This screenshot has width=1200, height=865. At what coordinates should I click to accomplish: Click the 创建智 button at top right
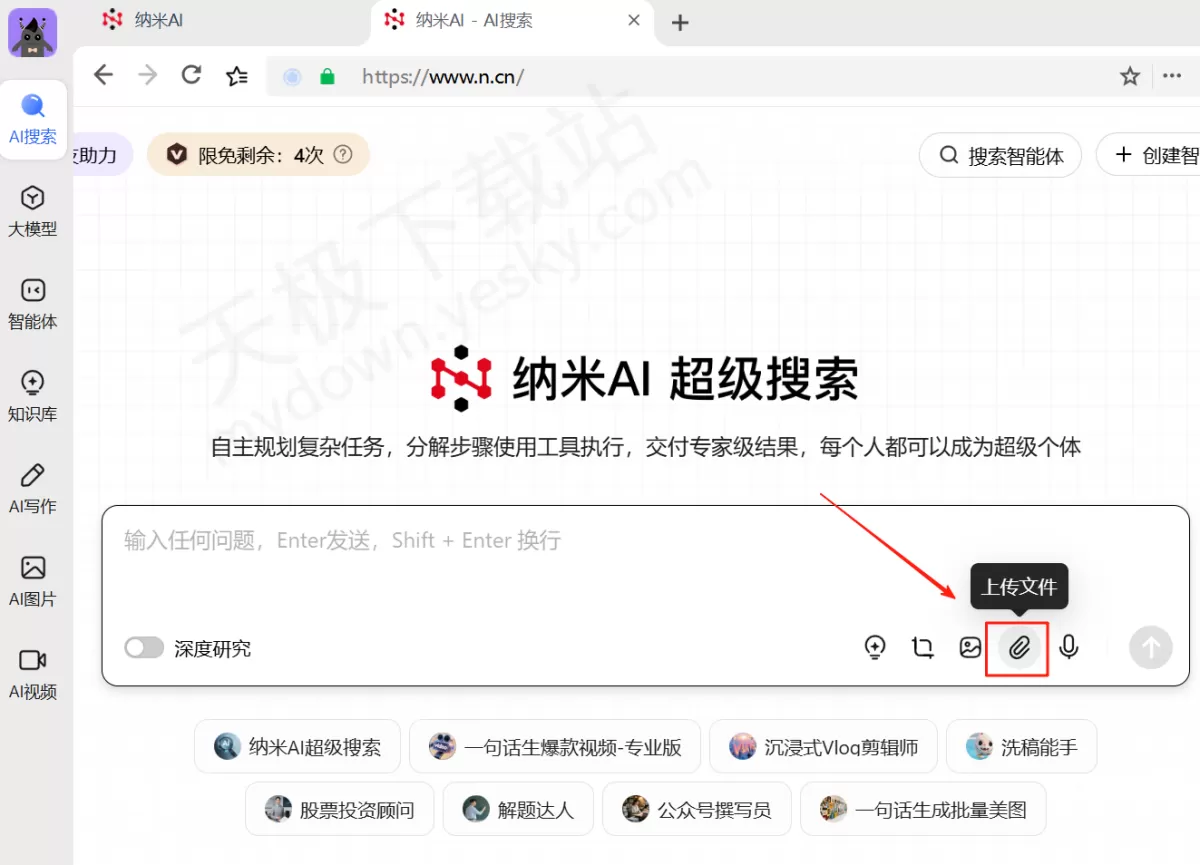[1148, 155]
